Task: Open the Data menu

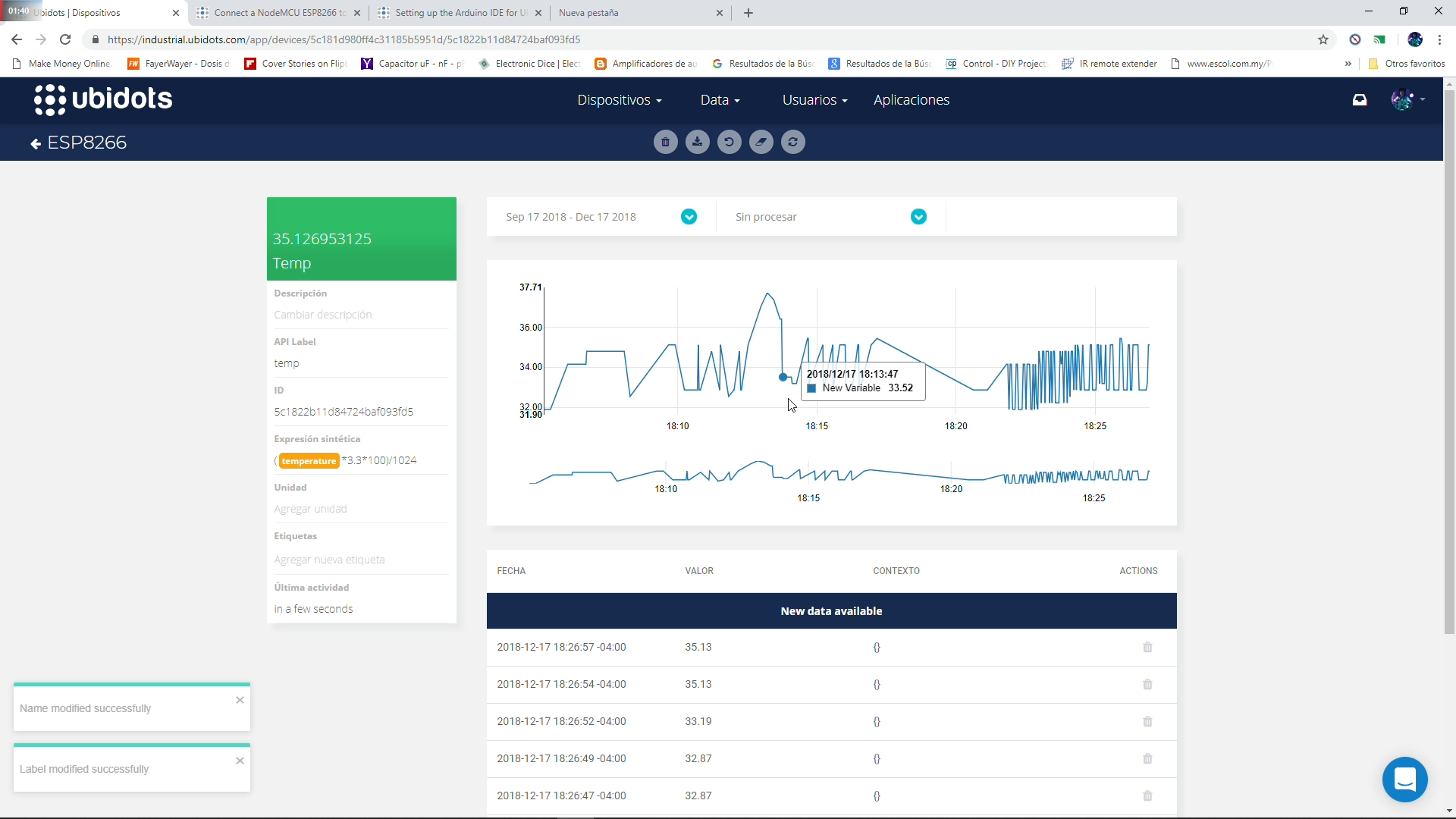Action: coord(720,100)
